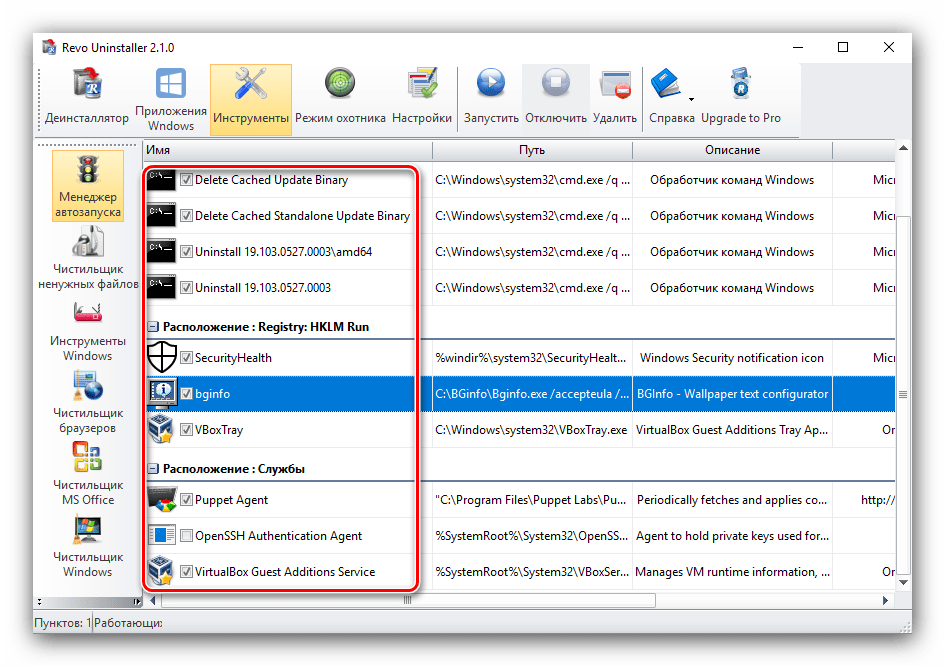Select Инструменты Windows in sidebar
Screen dimensions: 945x667
point(88,331)
